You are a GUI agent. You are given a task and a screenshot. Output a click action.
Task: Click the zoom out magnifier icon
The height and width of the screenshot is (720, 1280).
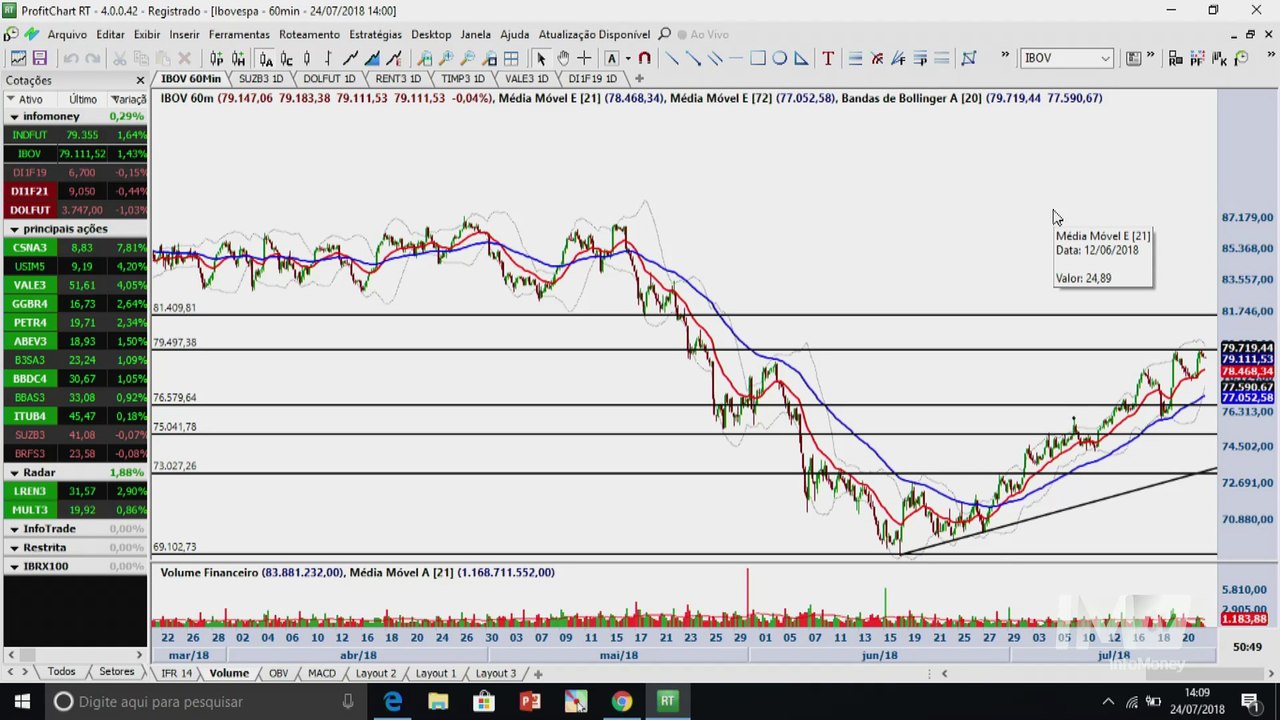pyautogui.click(x=468, y=58)
